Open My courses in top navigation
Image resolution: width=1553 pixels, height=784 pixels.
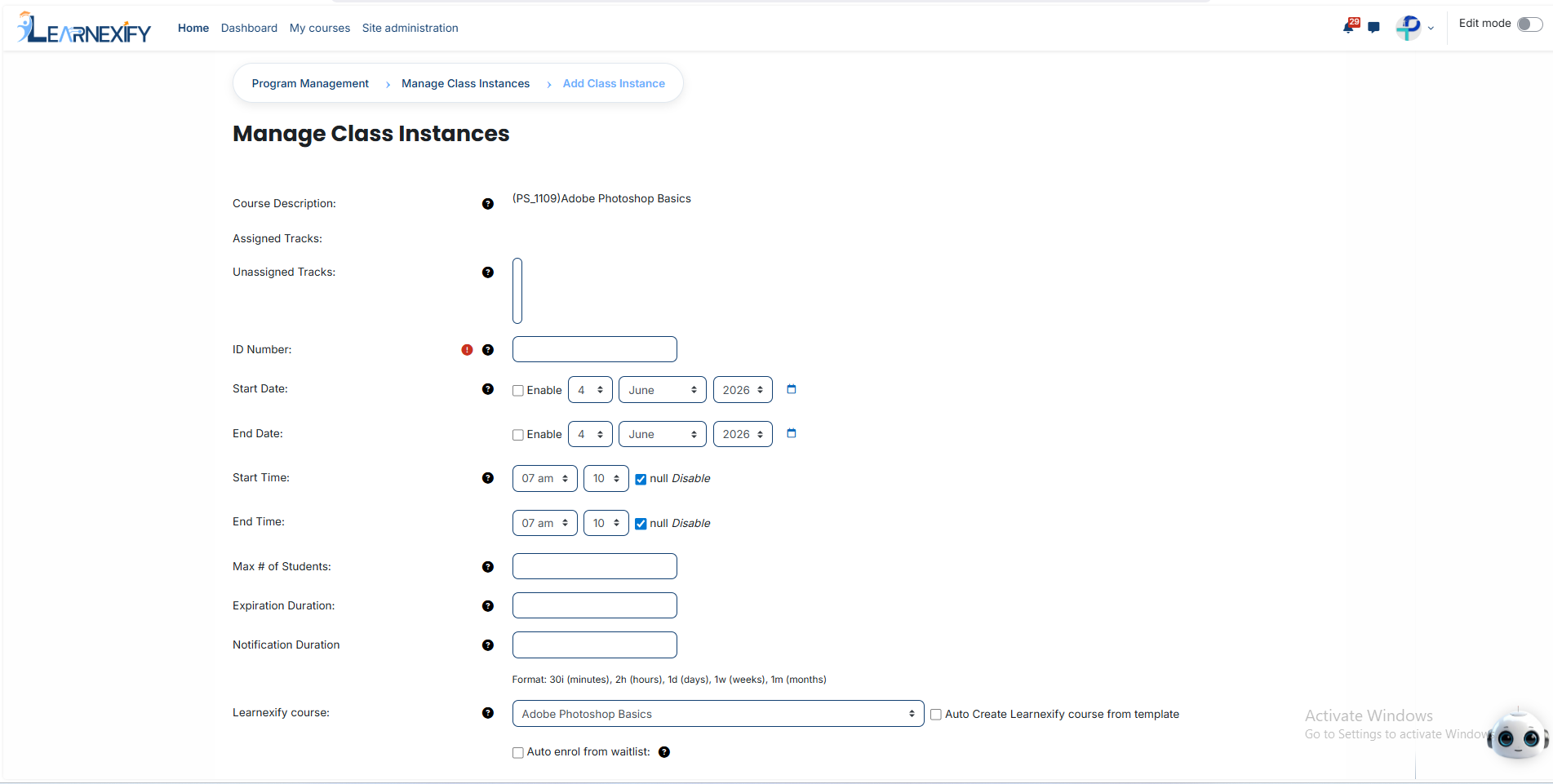[x=320, y=28]
